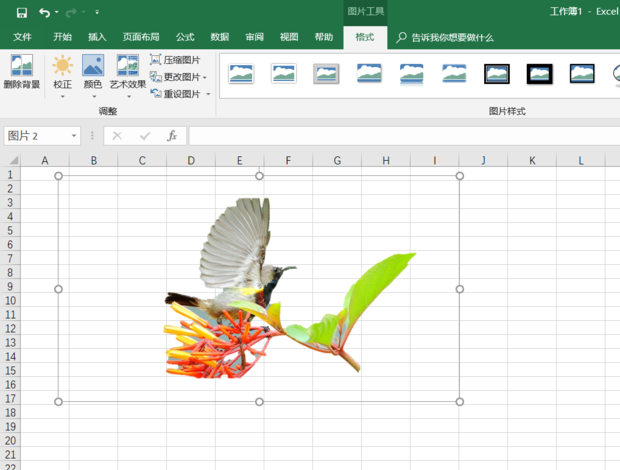Open the Corrections (校正) tool
Image resolution: width=620 pixels, height=470 pixels.
(x=63, y=72)
